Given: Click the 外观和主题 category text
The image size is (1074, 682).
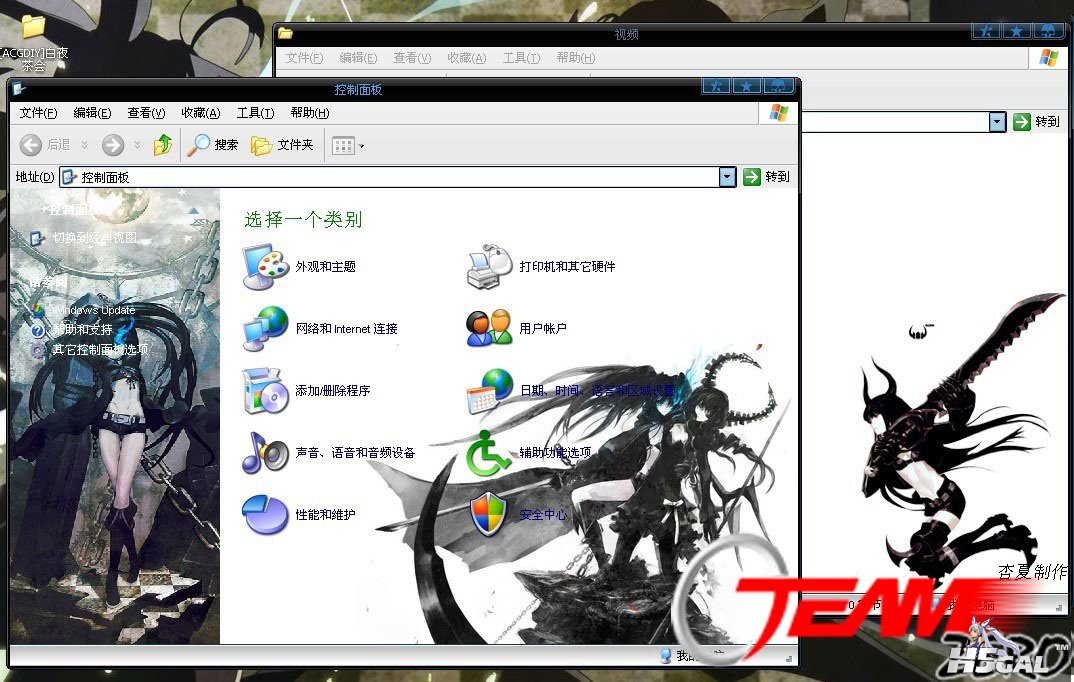Looking at the screenshot, I should coord(325,267).
